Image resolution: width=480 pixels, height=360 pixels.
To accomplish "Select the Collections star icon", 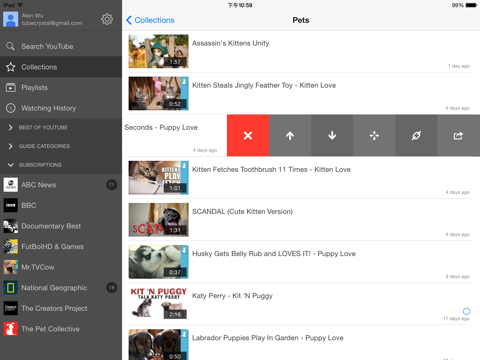I will 10,67.
